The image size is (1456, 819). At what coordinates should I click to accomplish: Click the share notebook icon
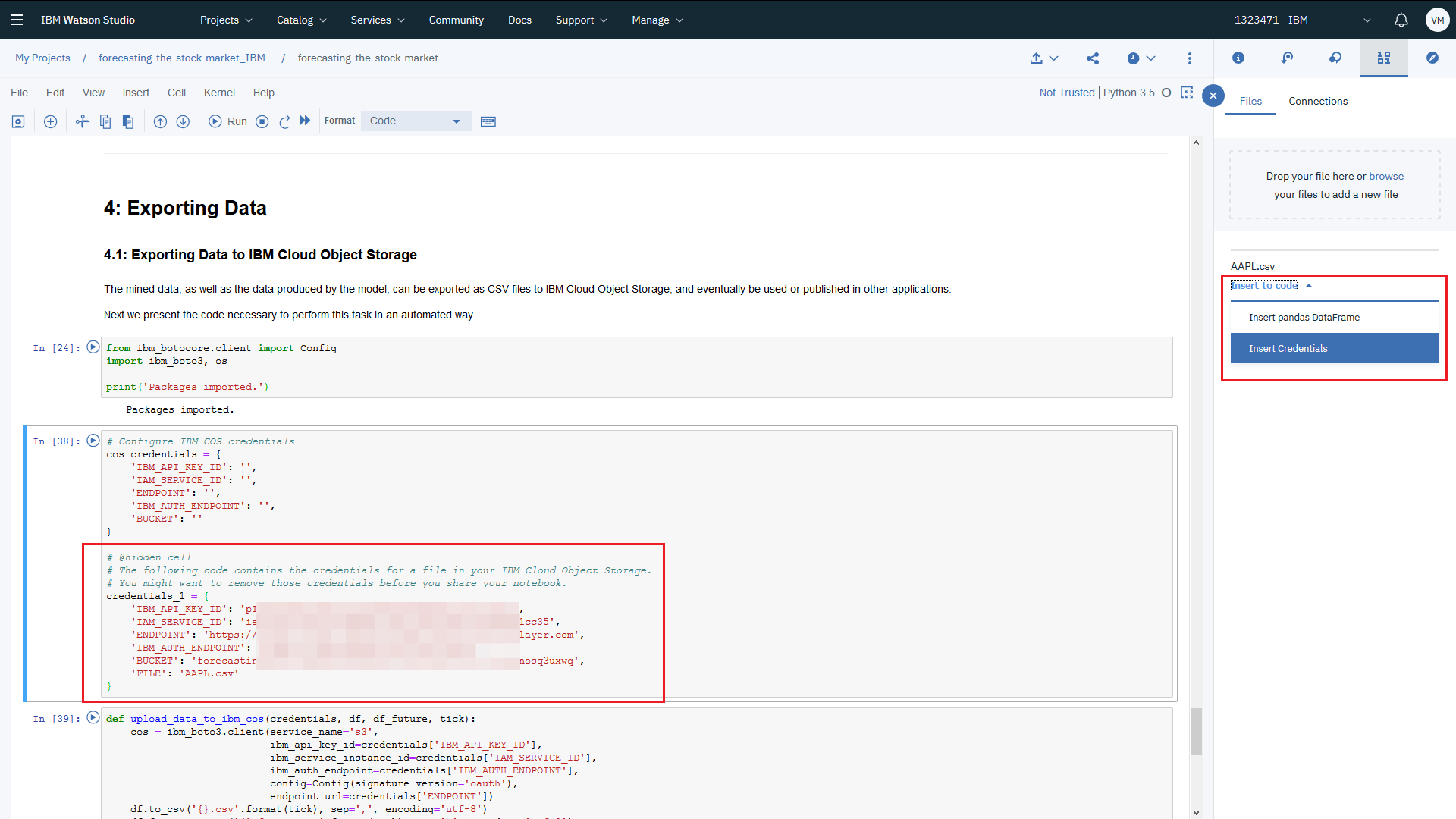[x=1093, y=58]
